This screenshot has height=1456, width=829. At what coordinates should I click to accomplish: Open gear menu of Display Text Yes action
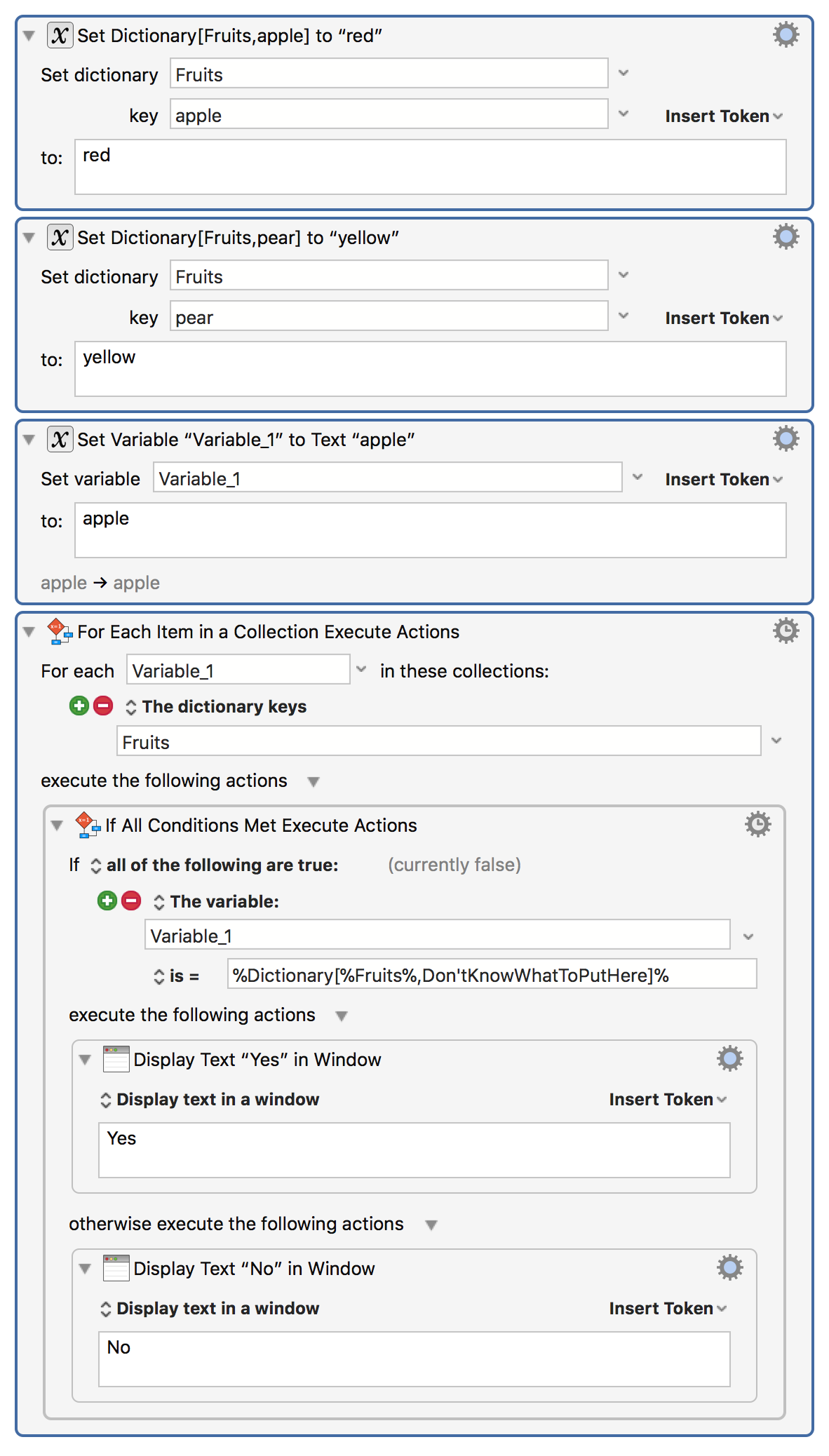click(729, 1058)
